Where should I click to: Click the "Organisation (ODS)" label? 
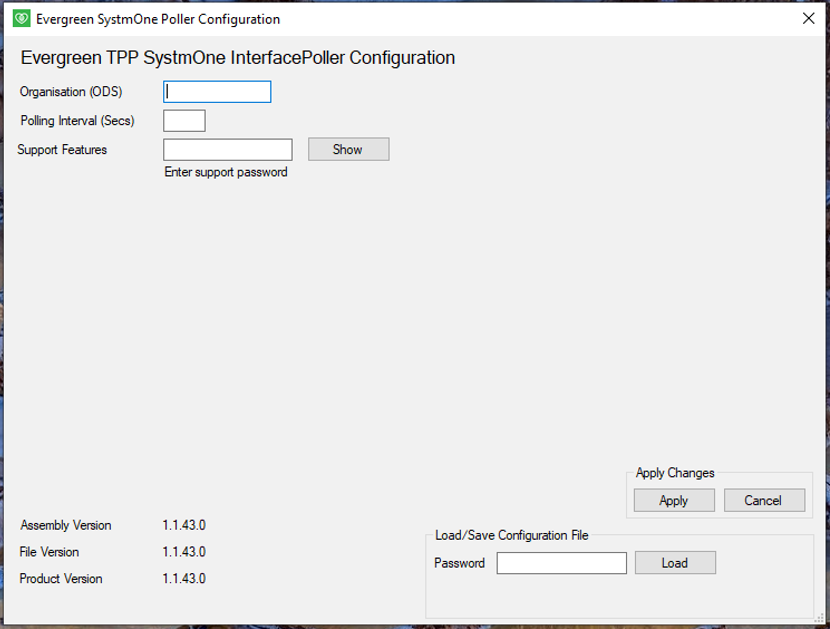pos(71,92)
